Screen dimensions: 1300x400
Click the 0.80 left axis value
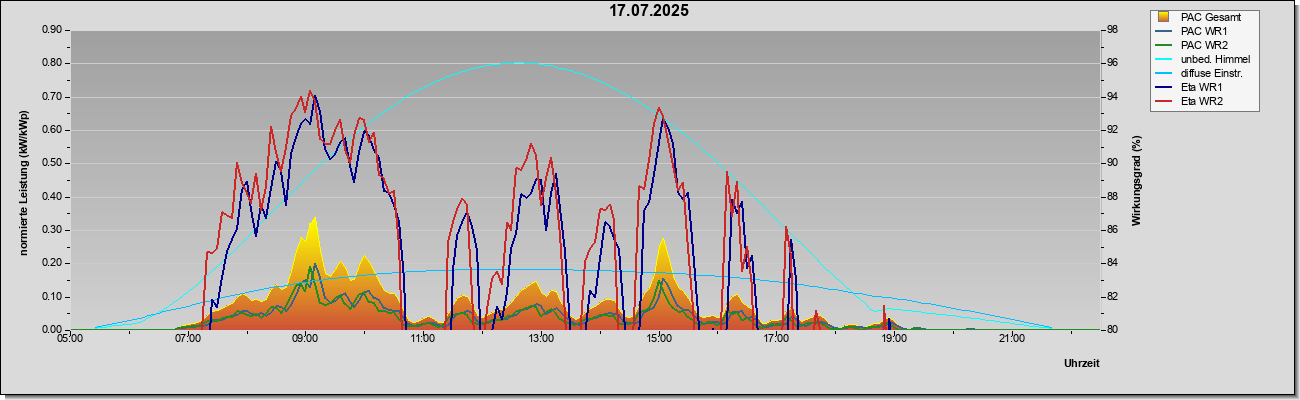(52, 63)
